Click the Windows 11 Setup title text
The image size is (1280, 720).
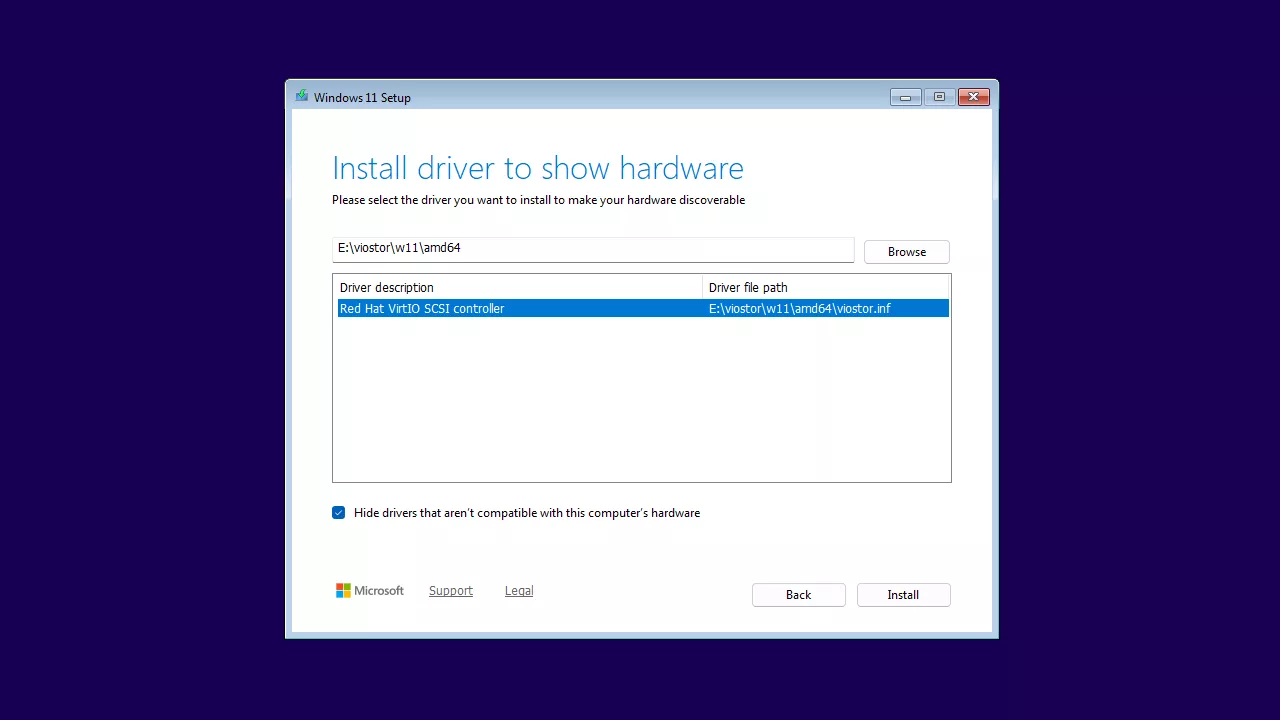[362, 97]
